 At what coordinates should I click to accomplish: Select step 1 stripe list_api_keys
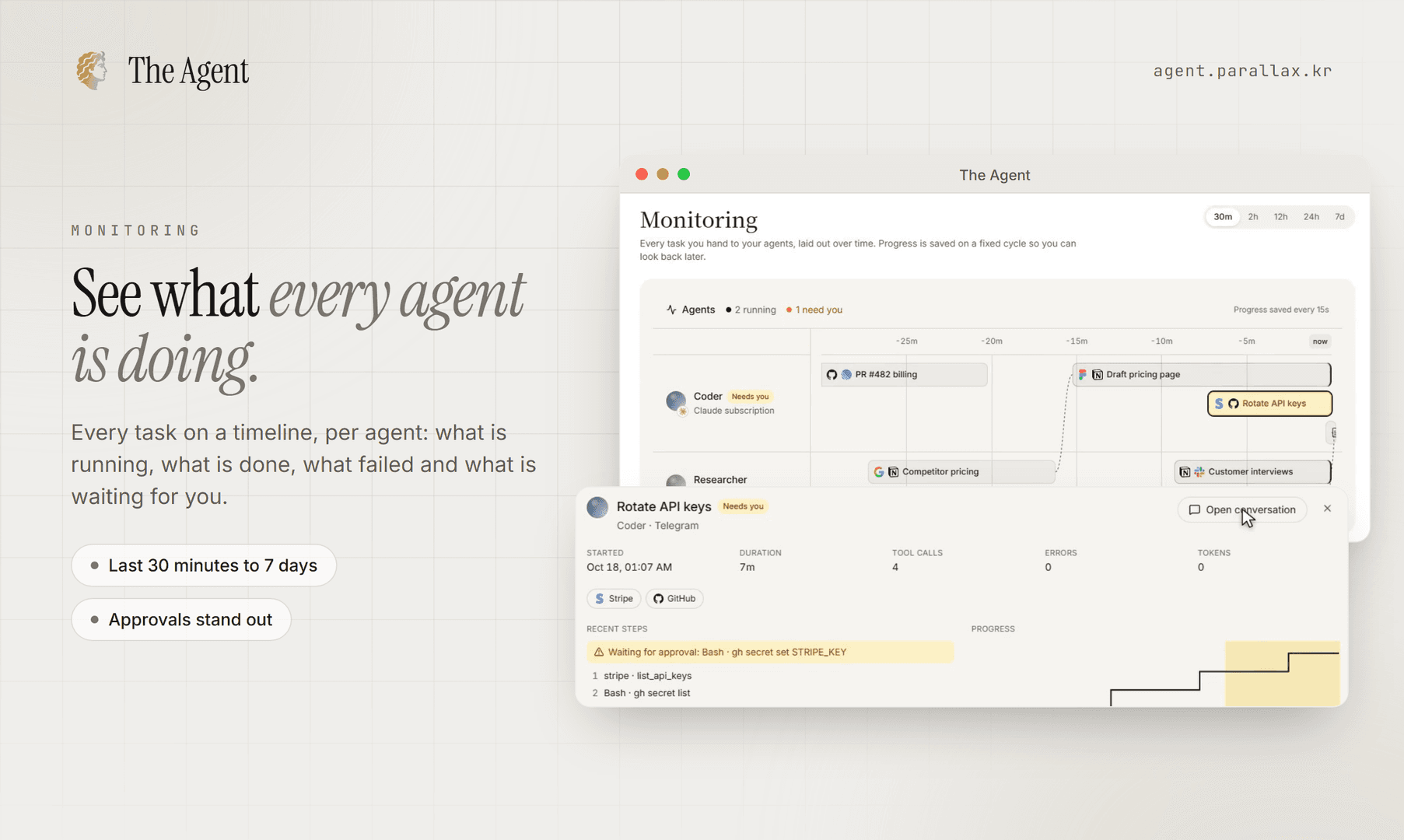click(x=642, y=676)
